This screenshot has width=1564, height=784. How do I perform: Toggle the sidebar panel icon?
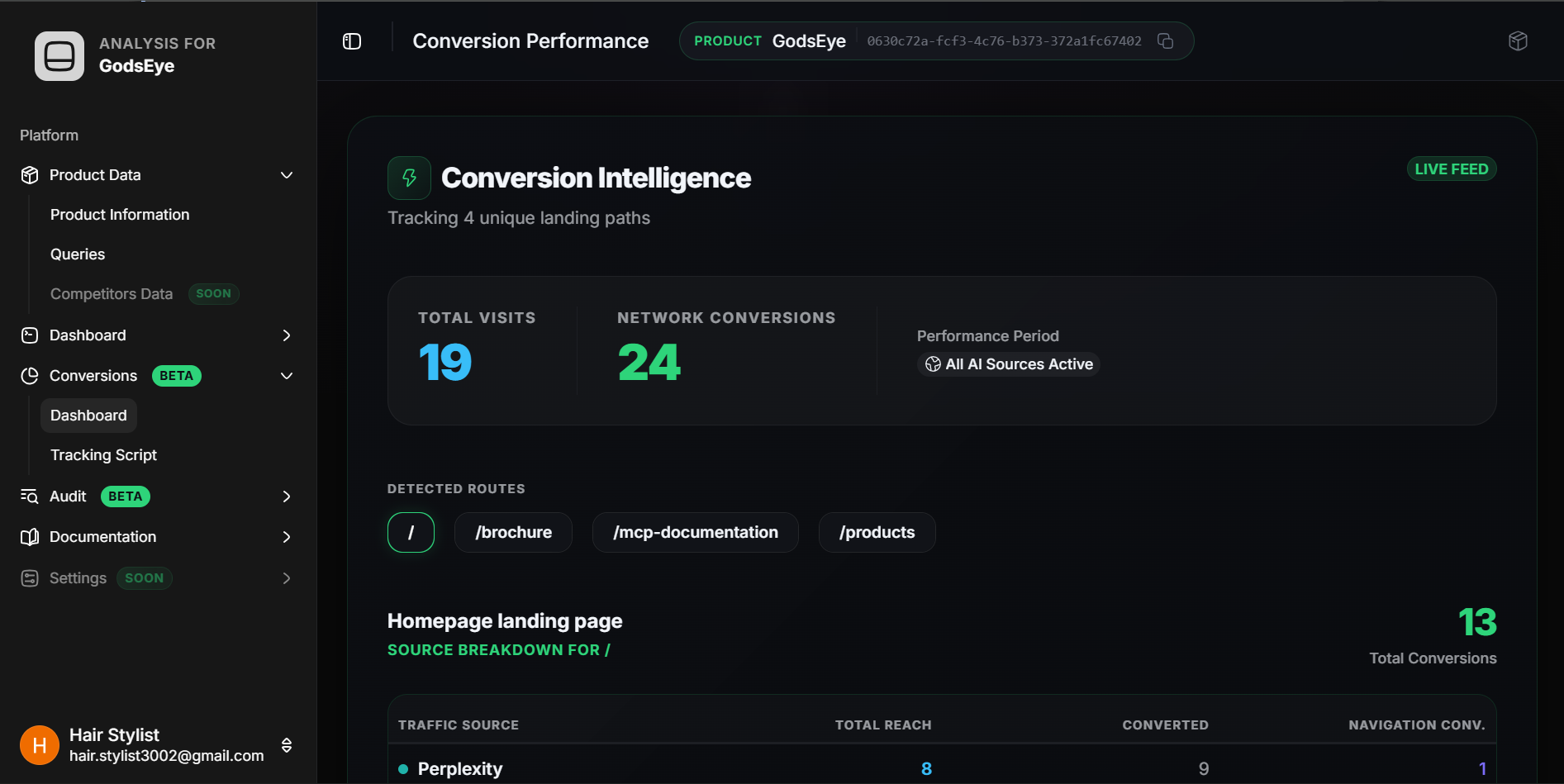(352, 41)
